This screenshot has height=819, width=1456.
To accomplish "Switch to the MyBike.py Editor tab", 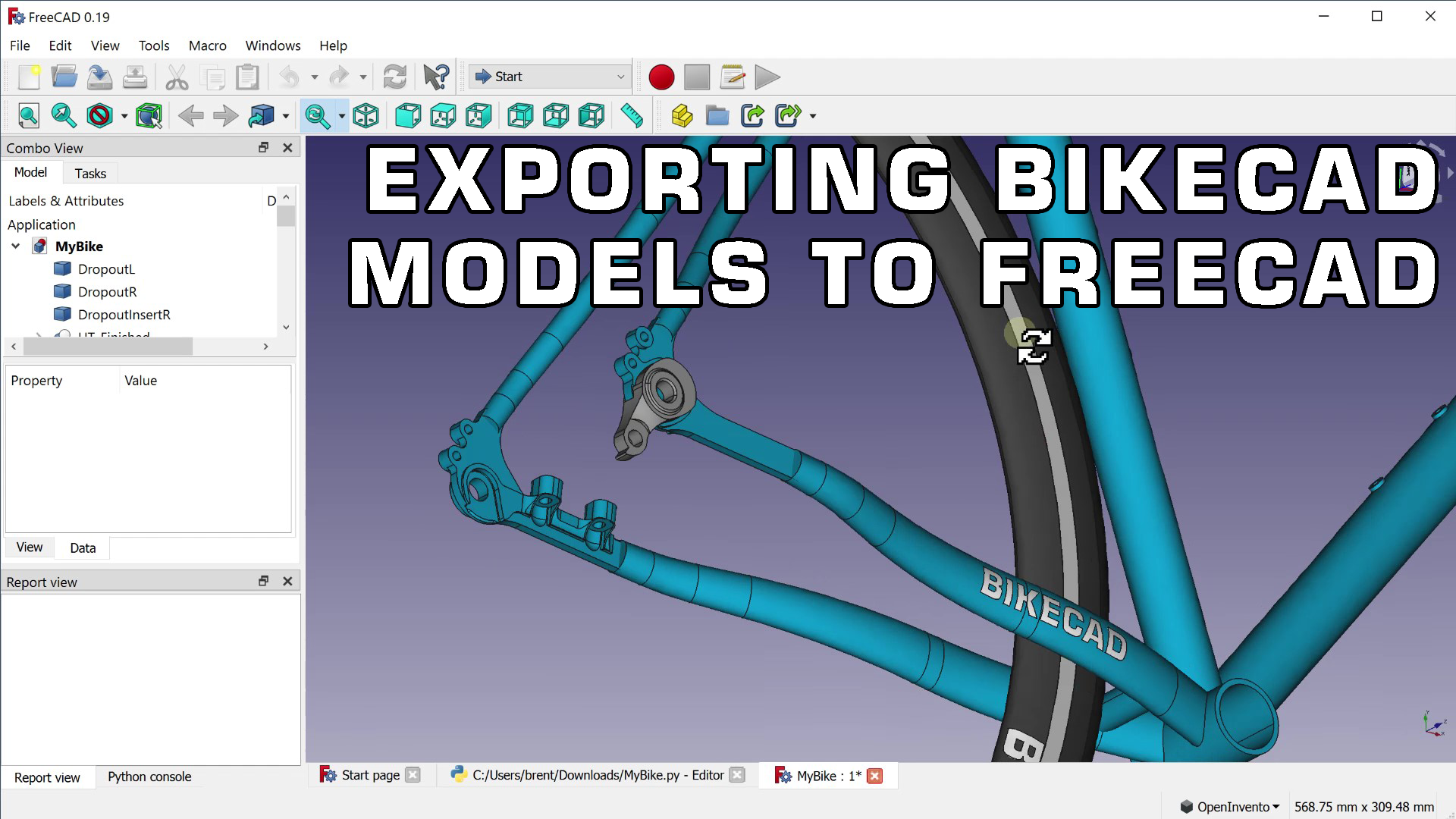I will [598, 775].
